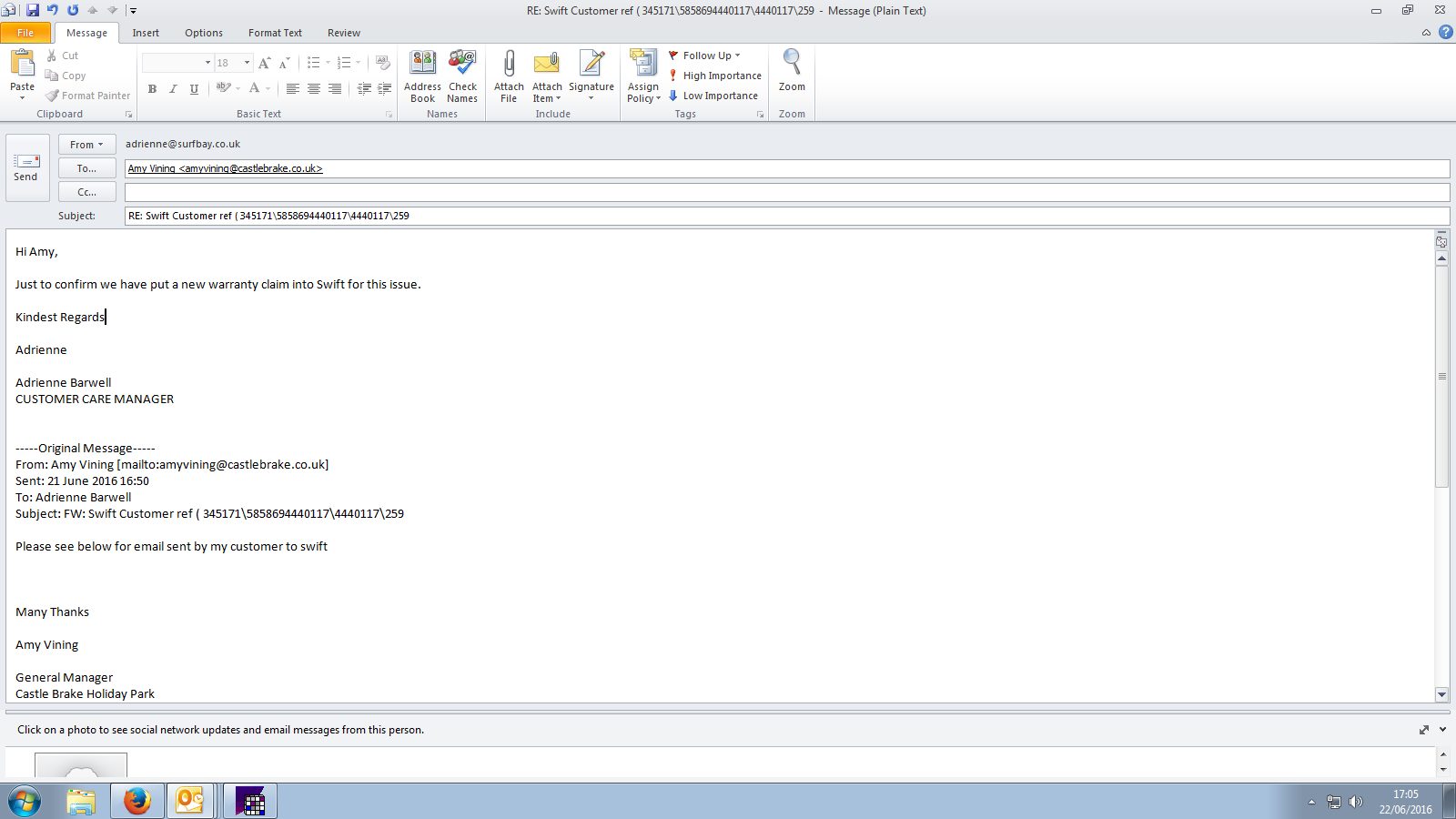Click in the Subject field
Screen dimensions: 1456x819
point(787,216)
